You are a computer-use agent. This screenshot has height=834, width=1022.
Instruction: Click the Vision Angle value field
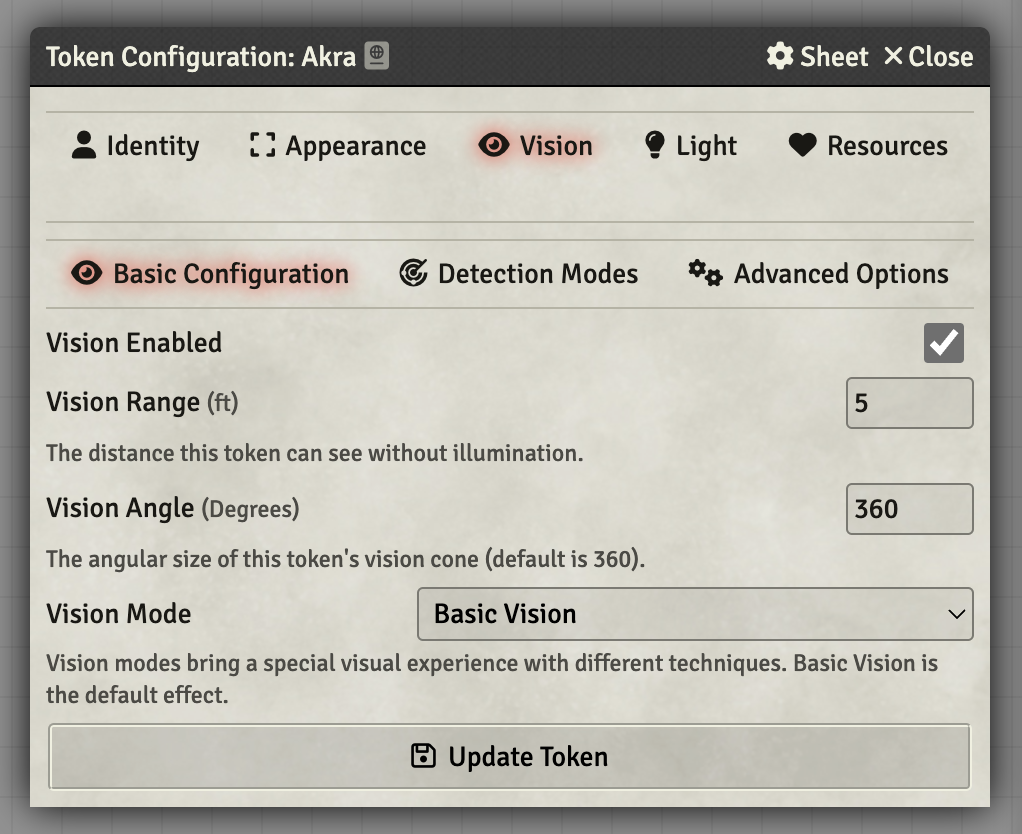[909, 508]
